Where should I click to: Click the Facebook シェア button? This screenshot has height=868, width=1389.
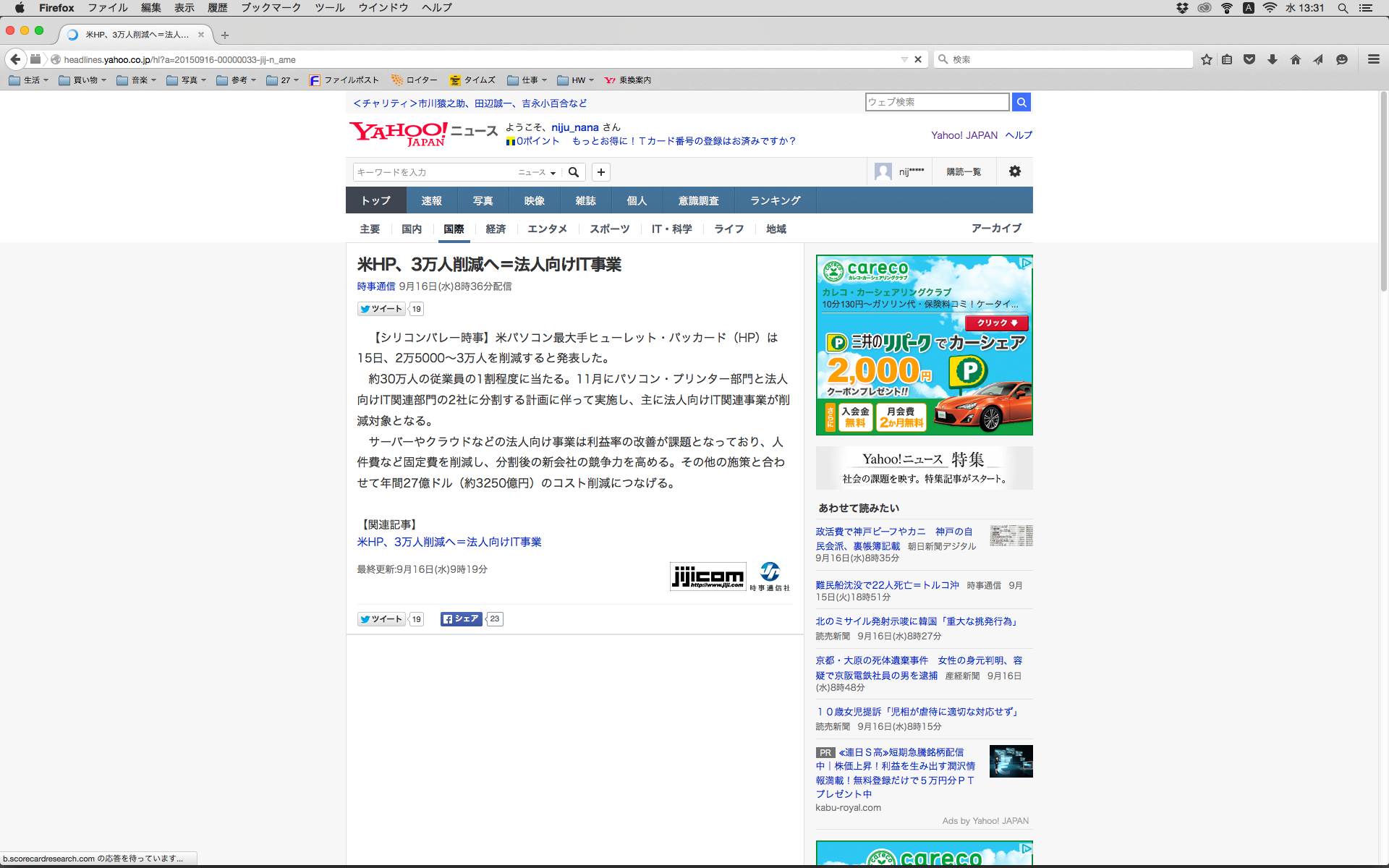click(461, 619)
